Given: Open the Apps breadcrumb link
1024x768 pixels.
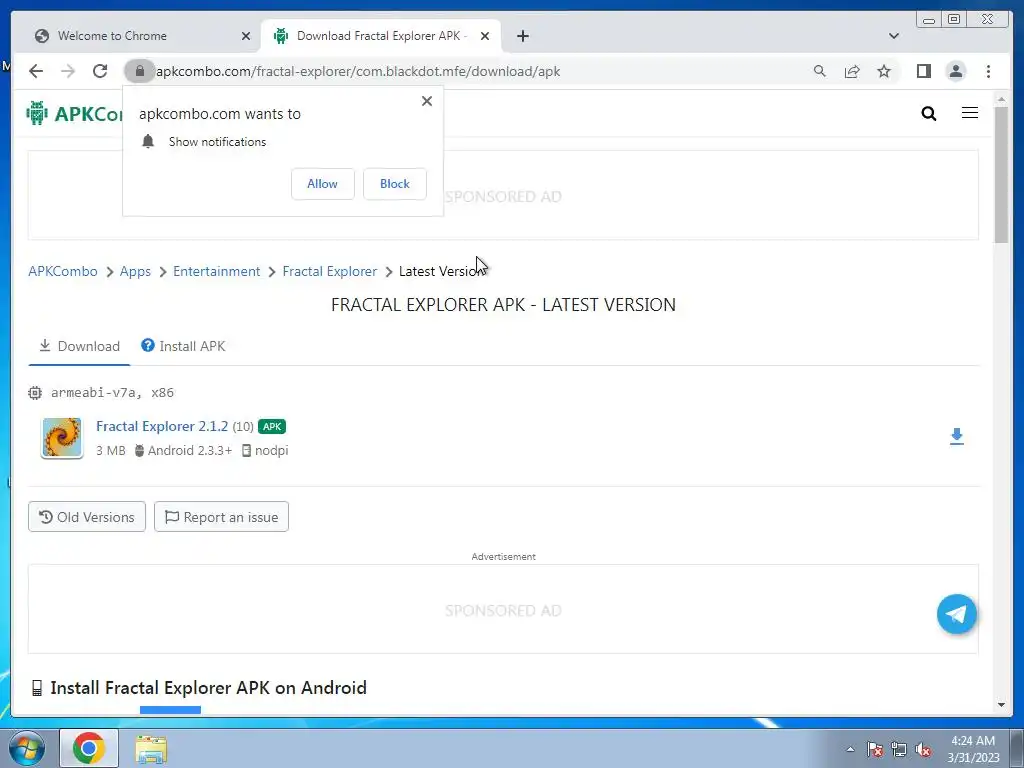Looking at the screenshot, I should (x=135, y=271).
